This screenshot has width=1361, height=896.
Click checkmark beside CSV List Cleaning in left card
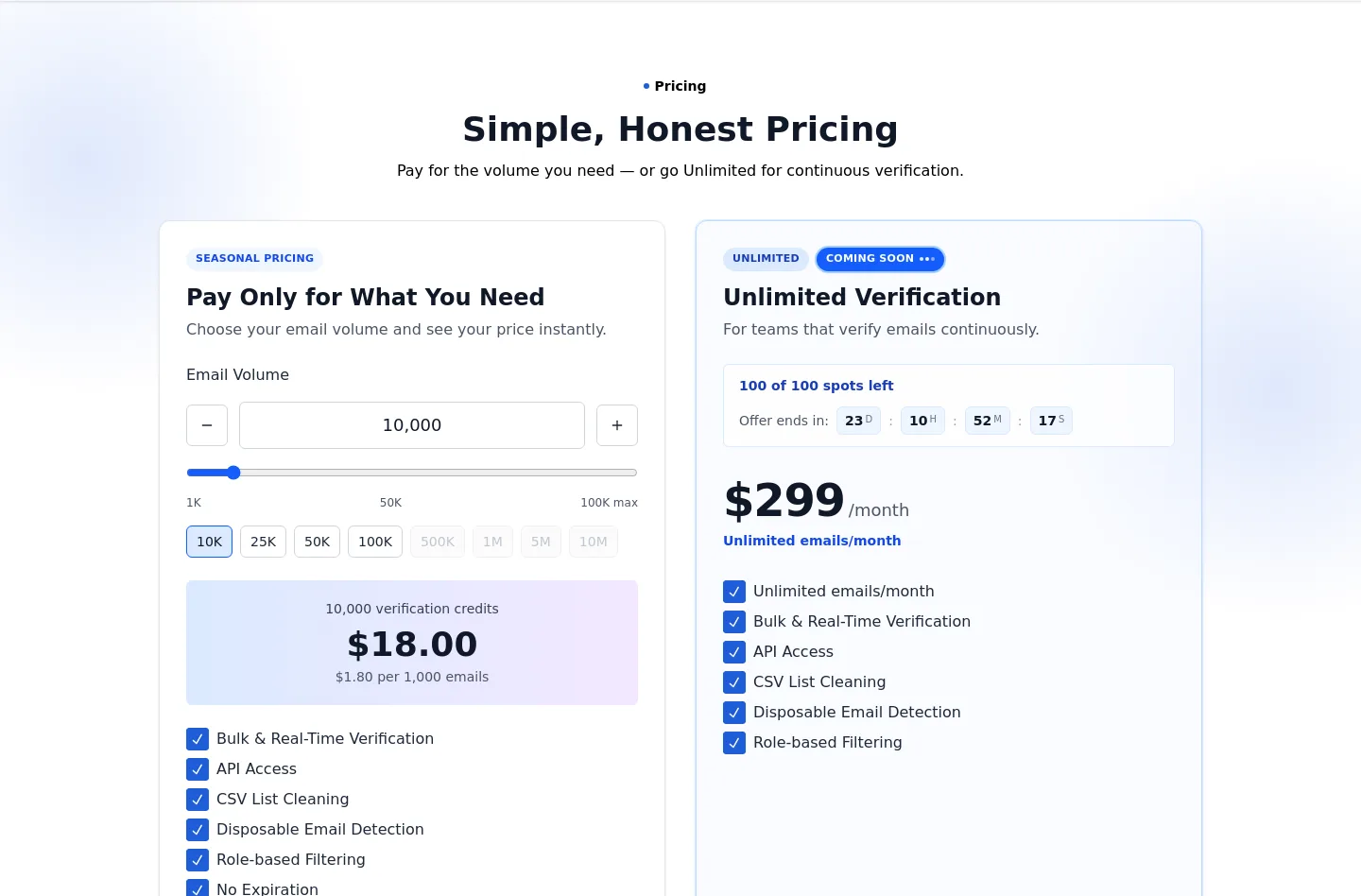[x=198, y=800]
